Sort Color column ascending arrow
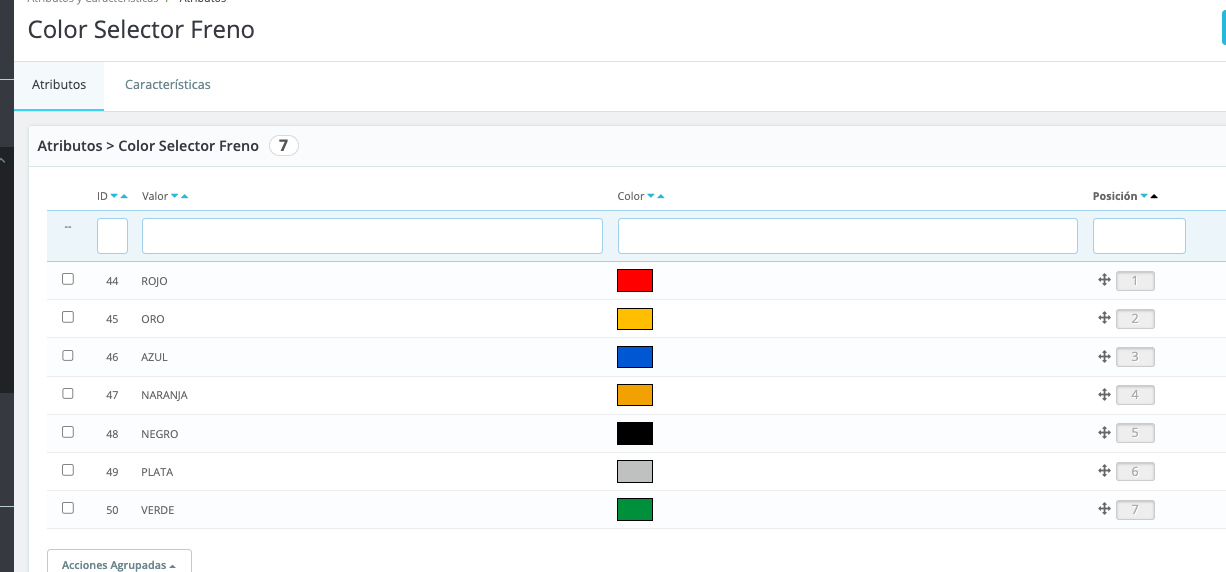 point(661,197)
